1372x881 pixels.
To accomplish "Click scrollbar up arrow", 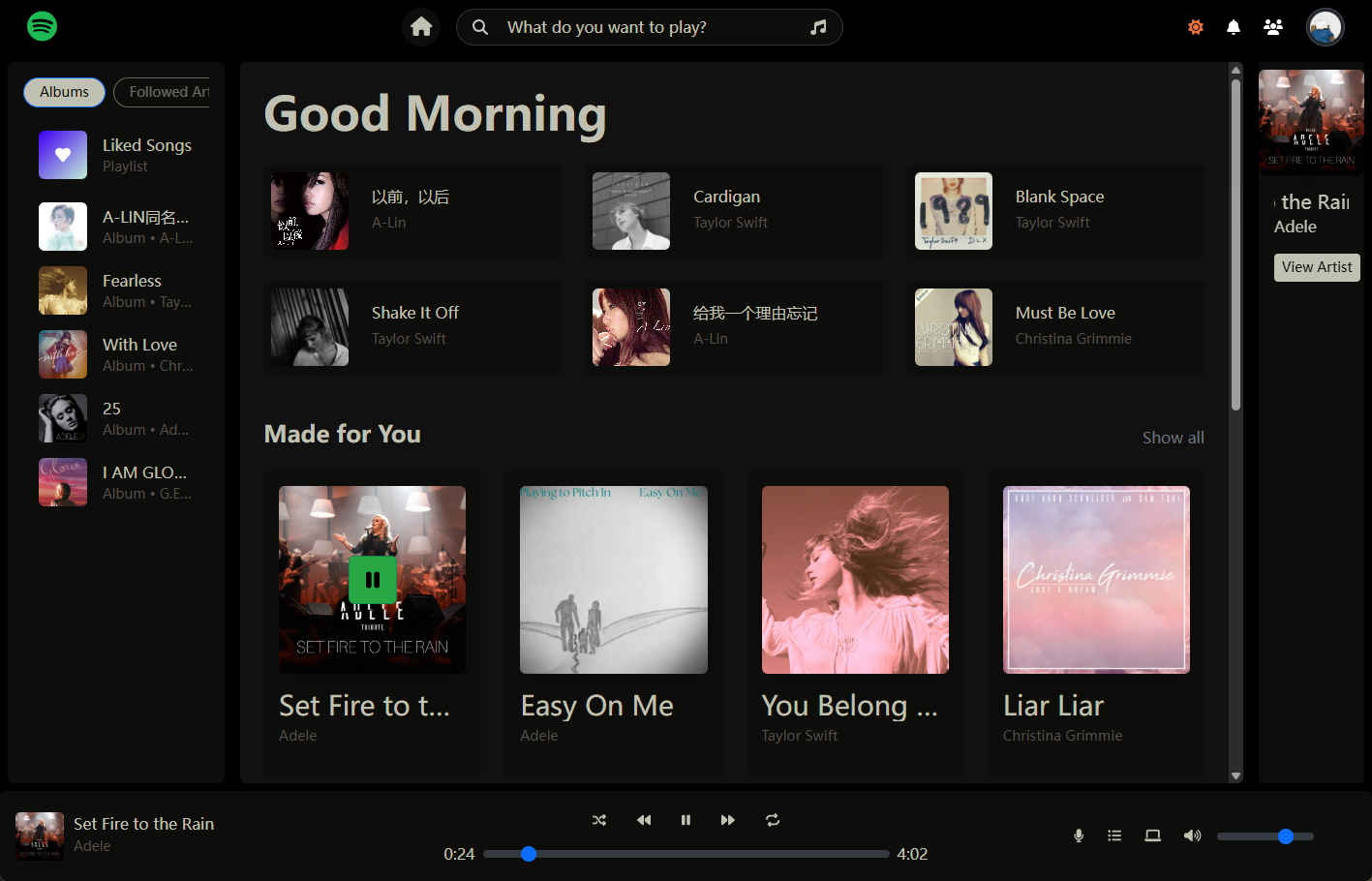I will pos(1235,70).
